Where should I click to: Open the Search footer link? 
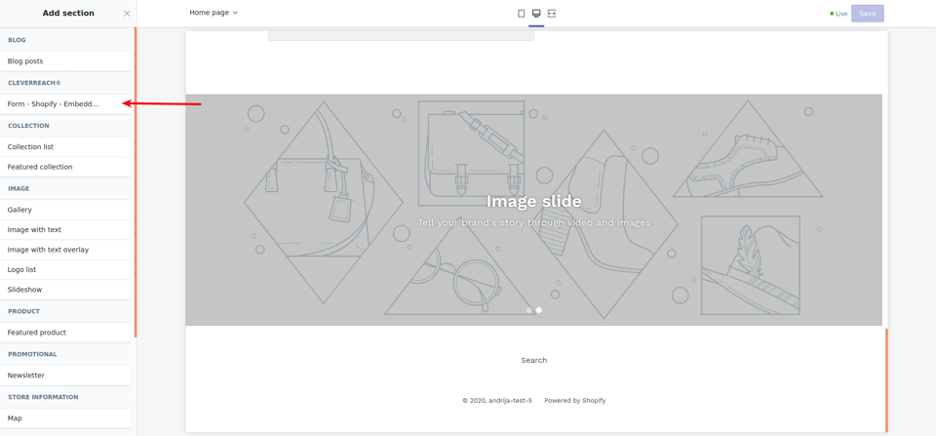tap(534, 360)
